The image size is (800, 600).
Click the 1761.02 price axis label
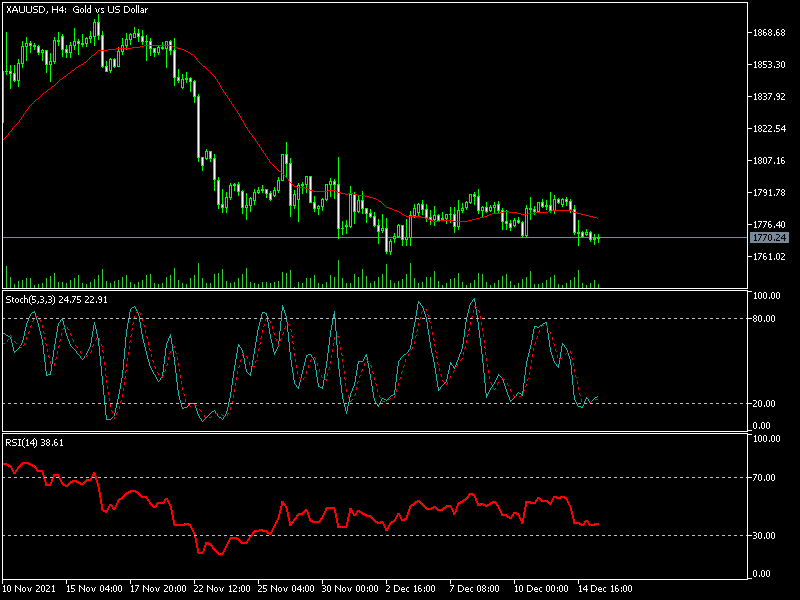click(769, 257)
